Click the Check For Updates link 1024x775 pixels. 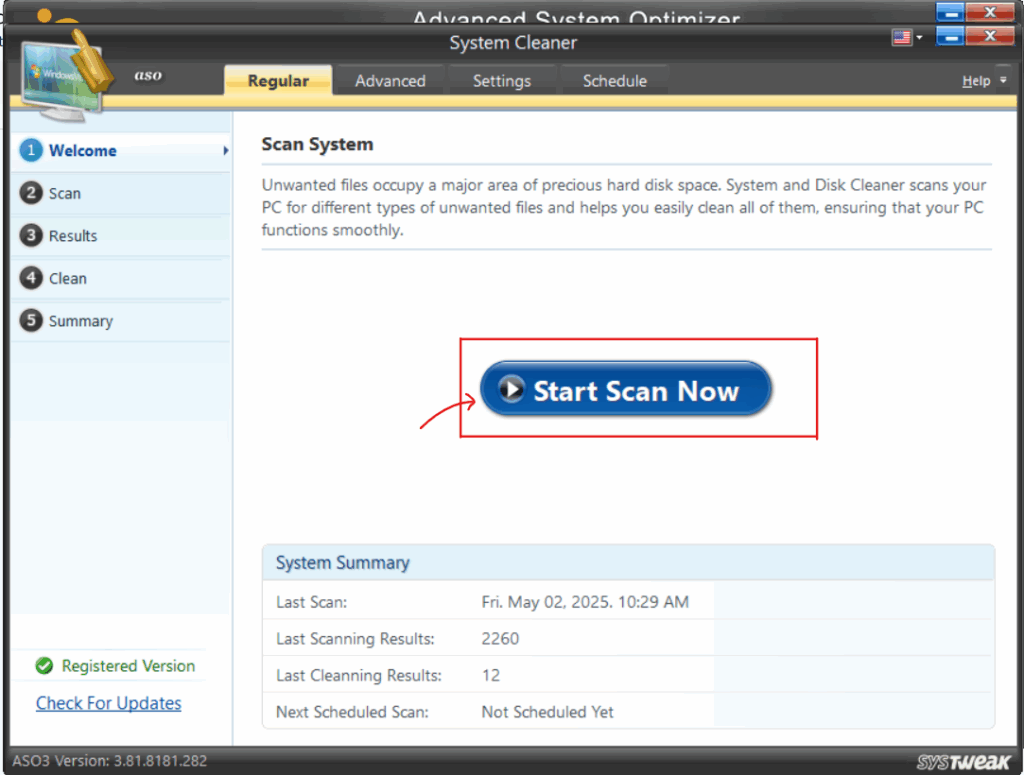click(x=108, y=703)
